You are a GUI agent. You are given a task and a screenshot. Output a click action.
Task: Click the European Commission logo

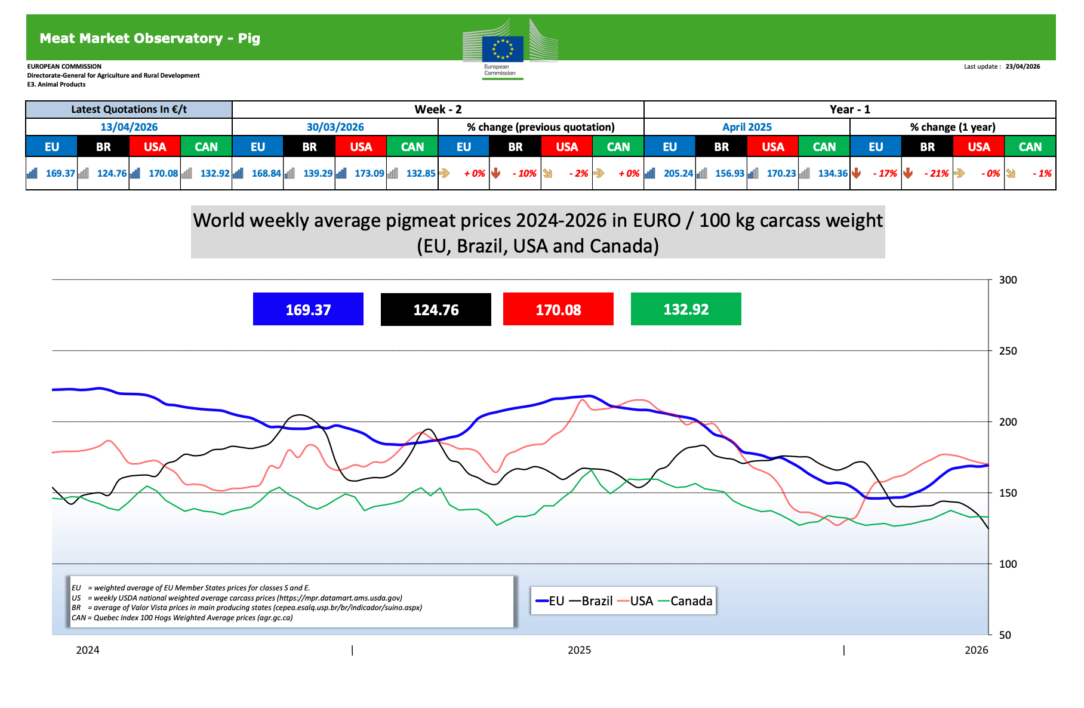tap(502, 48)
